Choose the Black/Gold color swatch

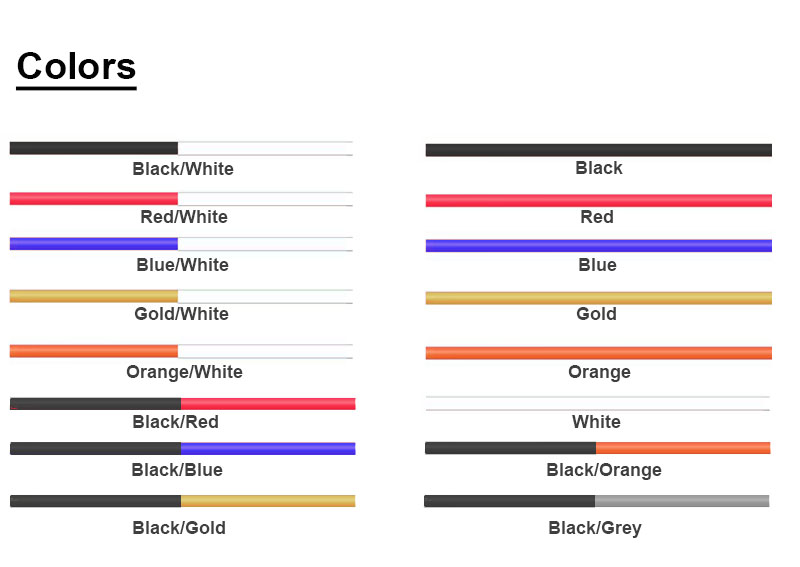click(x=183, y=500)
